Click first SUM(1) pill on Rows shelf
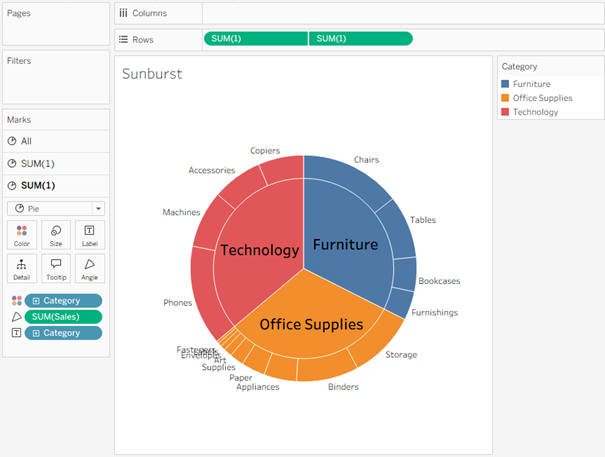This screenshot has height=457, width=605. tap(255, 38)
